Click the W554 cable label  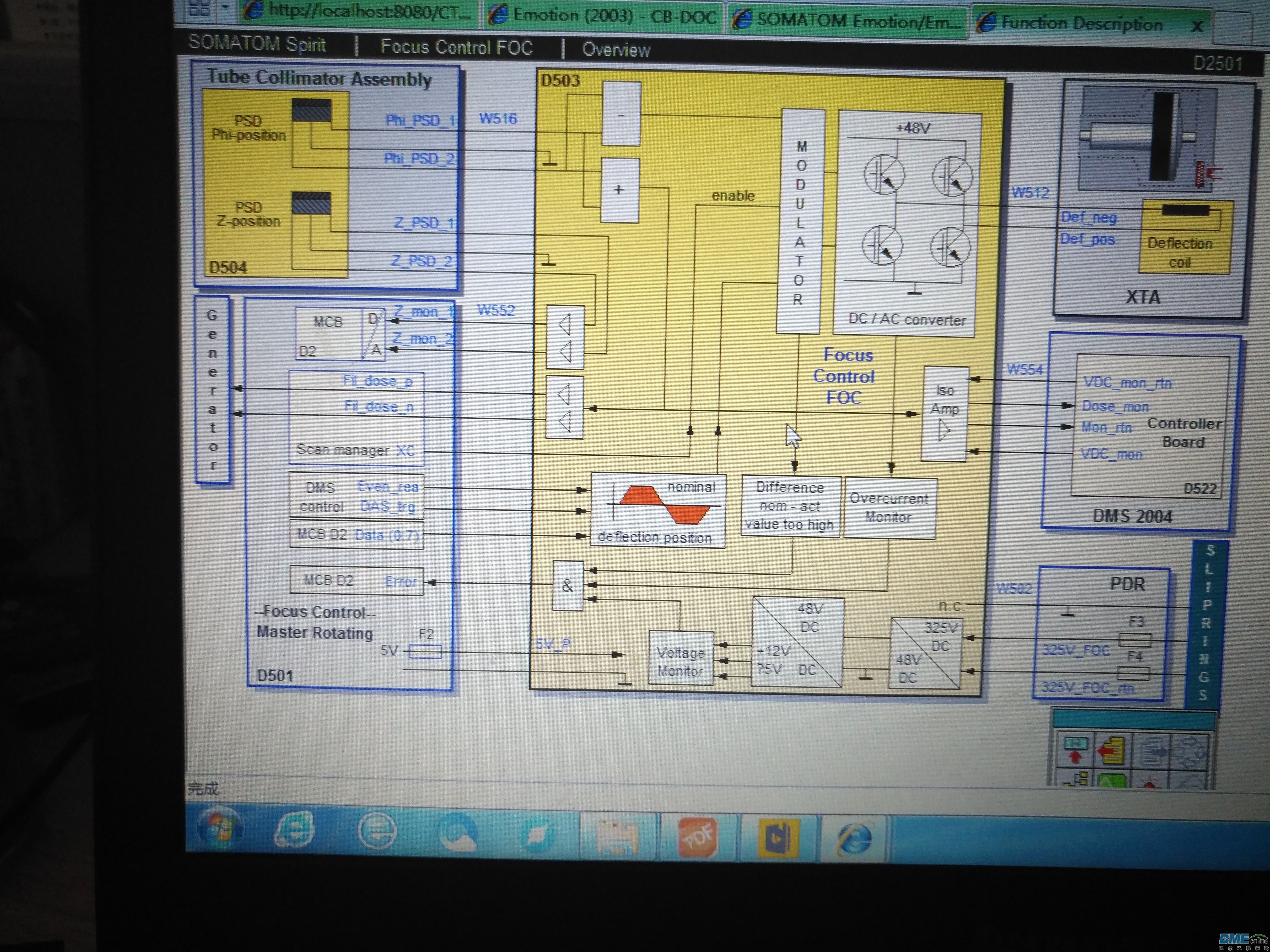coord(1024,370)
